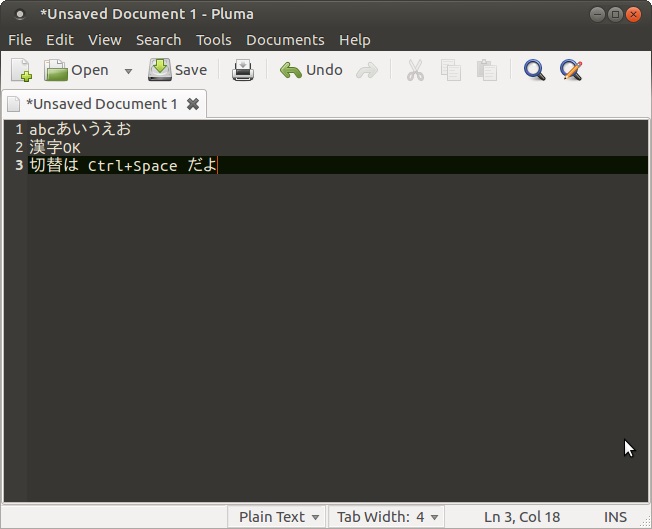Open the View menu
This screenshot has height=529, width=652.
105,40
